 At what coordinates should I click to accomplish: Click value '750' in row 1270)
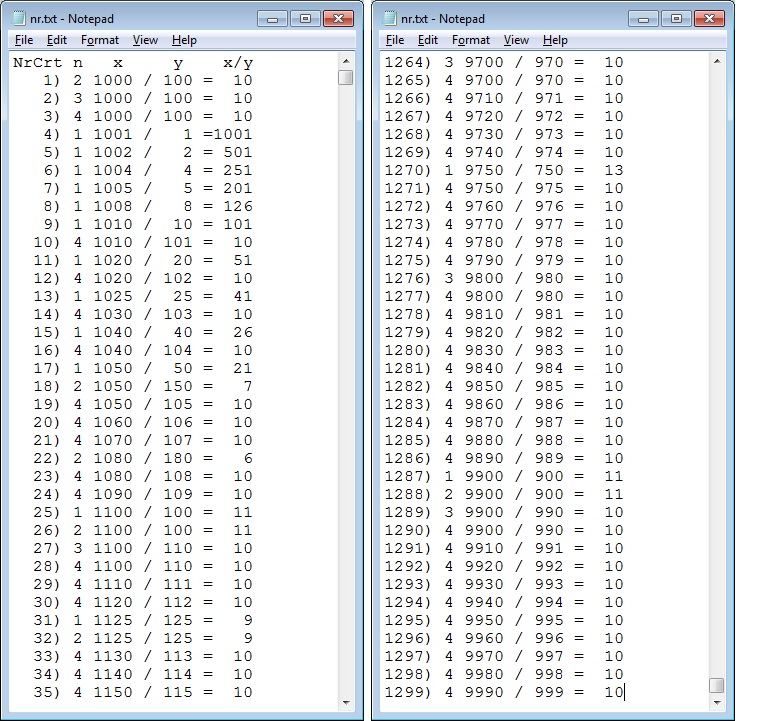coord(549,170)
